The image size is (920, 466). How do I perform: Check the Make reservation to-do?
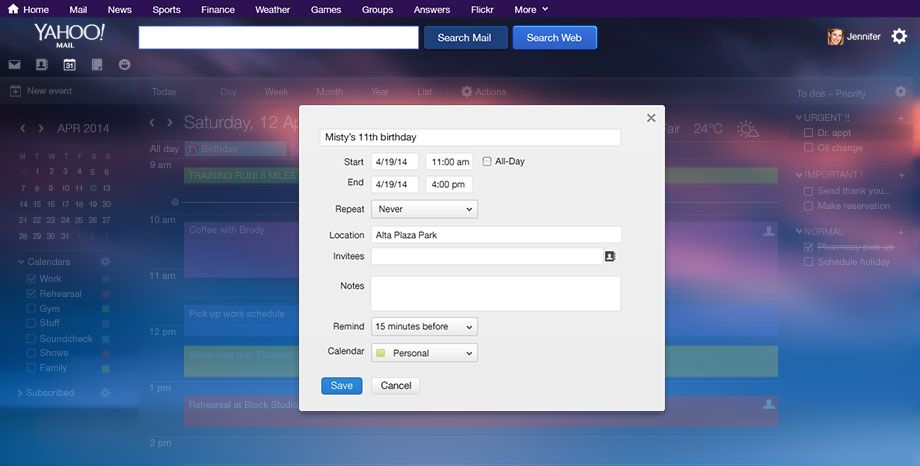(809, 206)
